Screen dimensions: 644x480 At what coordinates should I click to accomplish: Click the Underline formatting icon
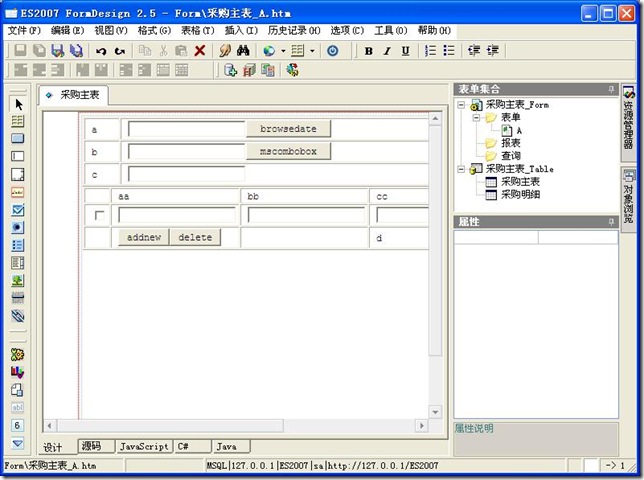(x=405, y=50)
